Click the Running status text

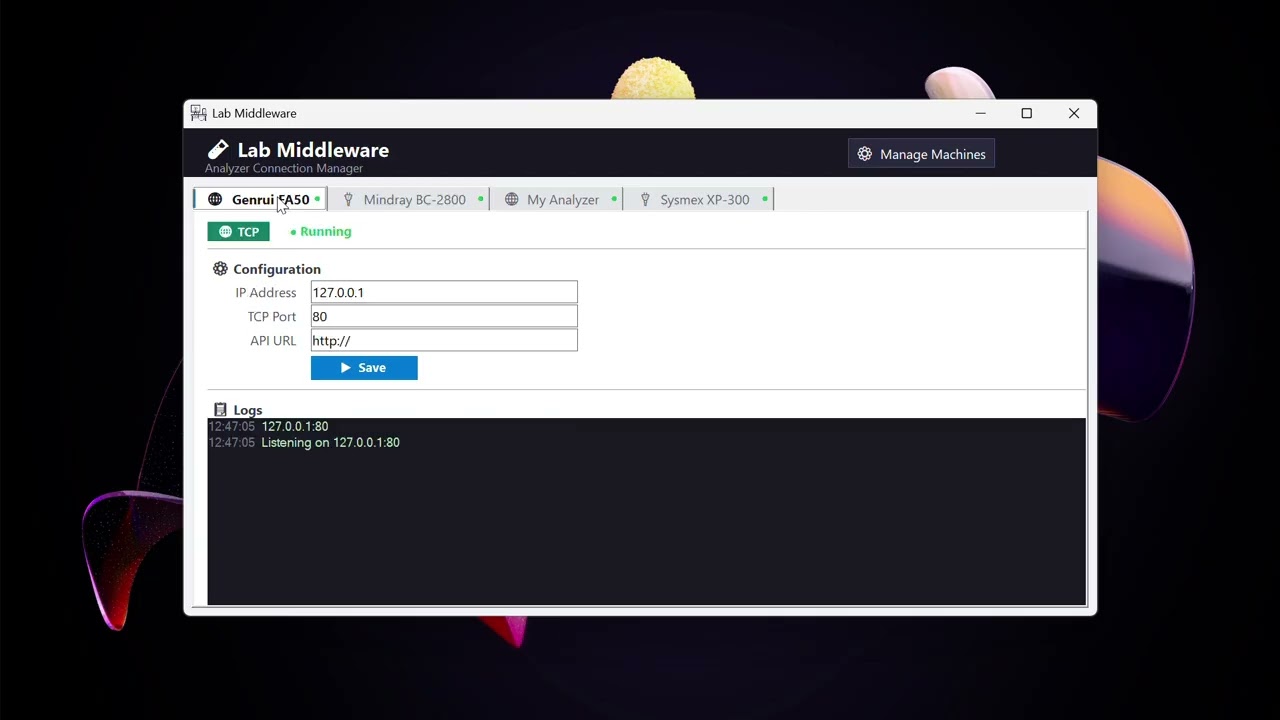pyautogui.click(x=326, y=232)
